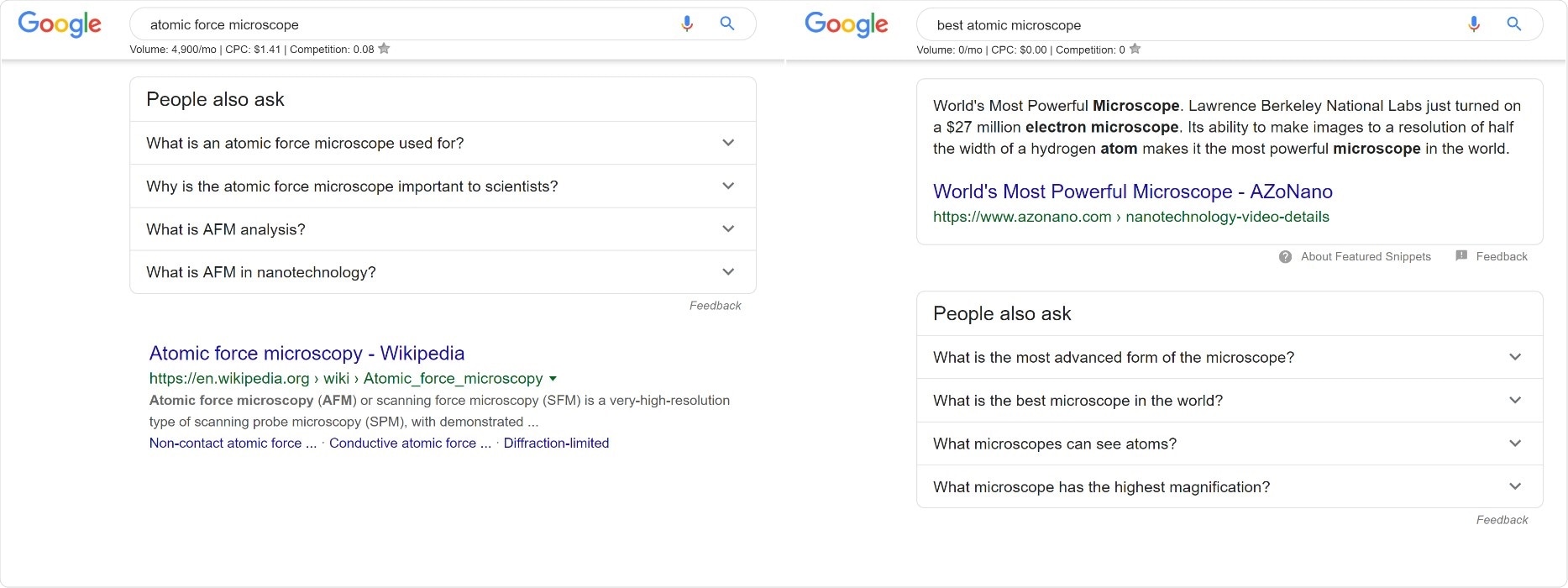Click the Google logo in right search page

click(847, 24)
